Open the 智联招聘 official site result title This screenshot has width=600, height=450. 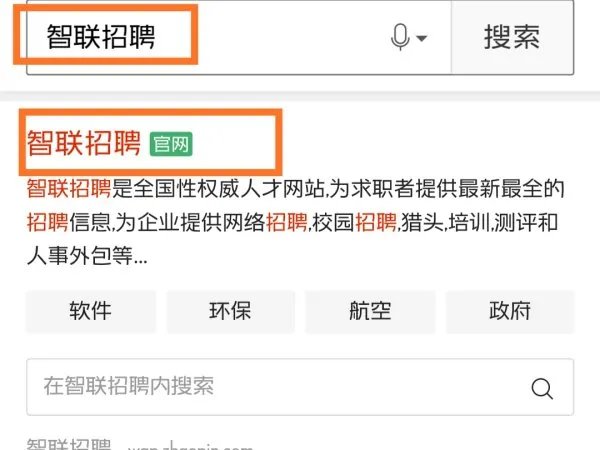[x=84, y=143]
